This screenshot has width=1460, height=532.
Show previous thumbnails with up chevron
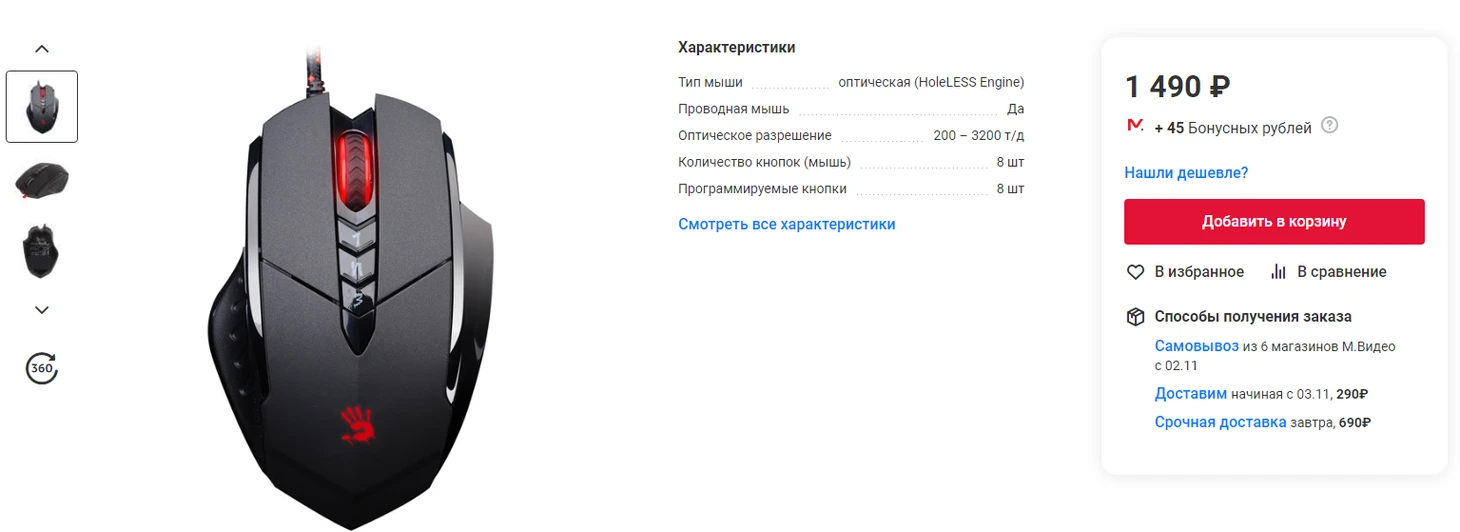(42, 48)
